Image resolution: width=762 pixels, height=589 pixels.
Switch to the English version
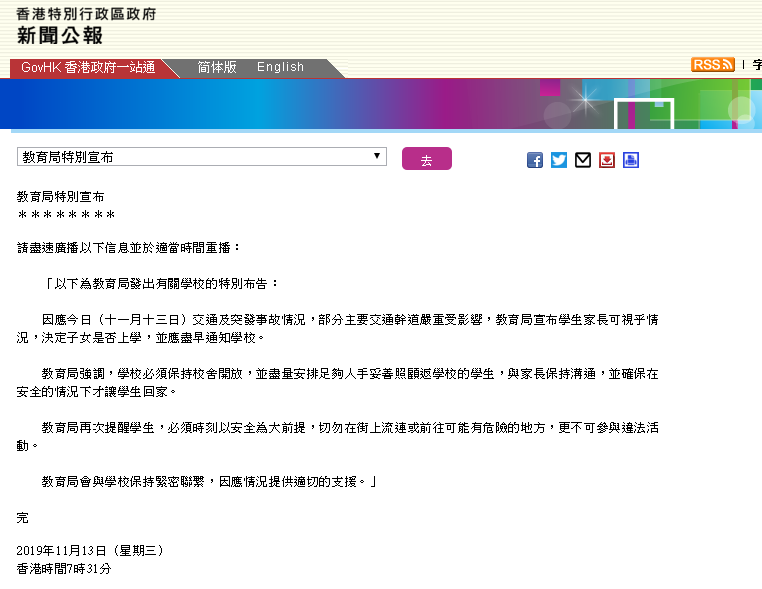[280, 67]
